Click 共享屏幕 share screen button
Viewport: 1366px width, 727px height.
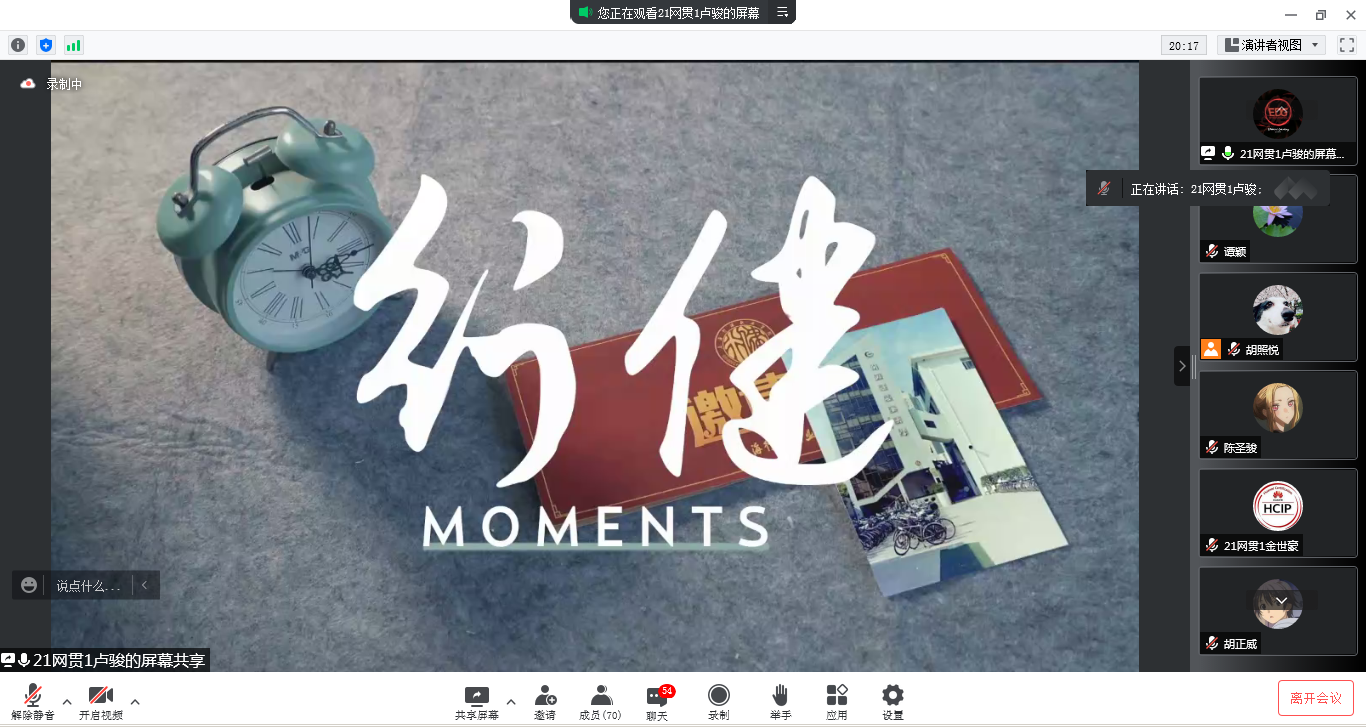(x=477, y=701)
